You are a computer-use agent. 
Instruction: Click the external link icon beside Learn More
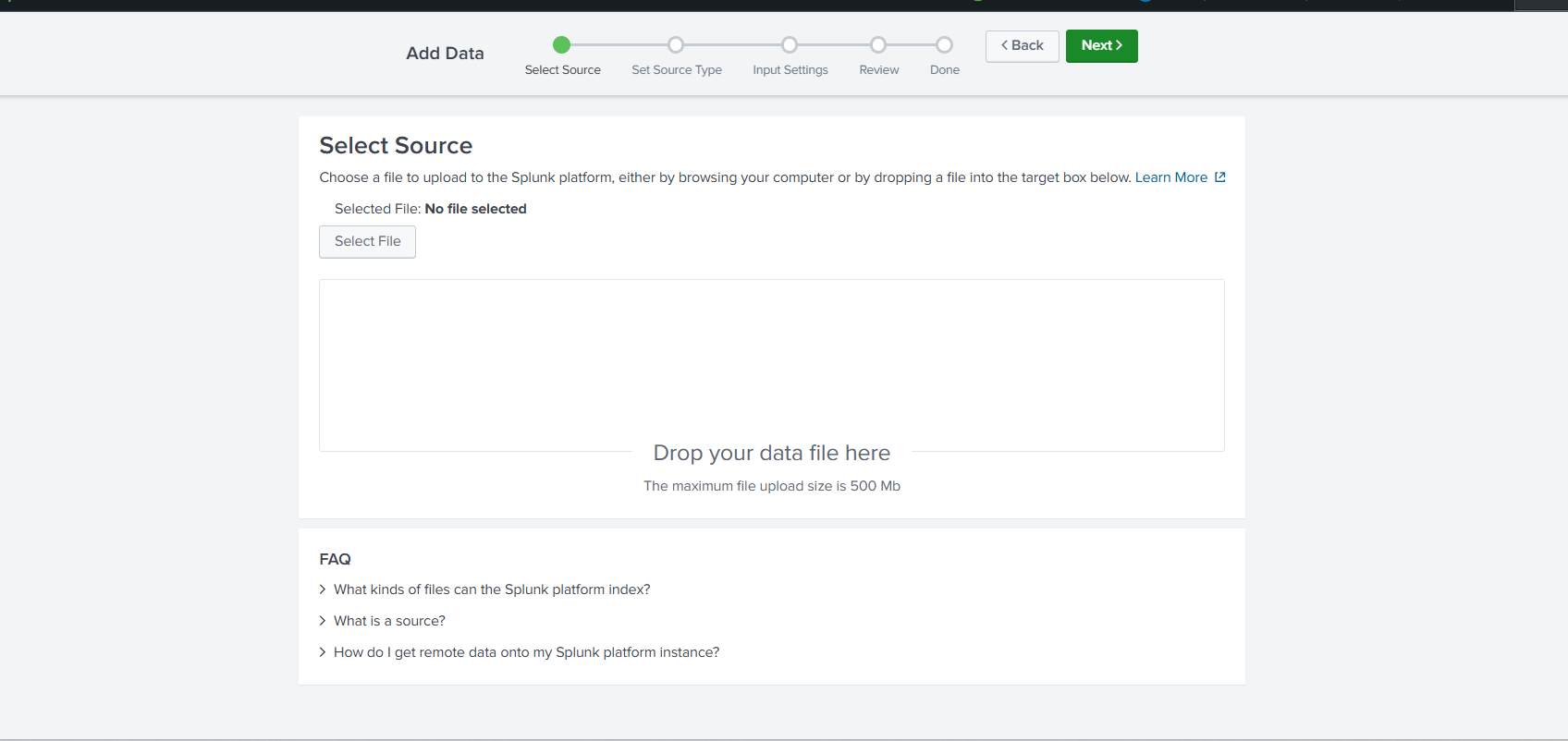coord(1220,177)
